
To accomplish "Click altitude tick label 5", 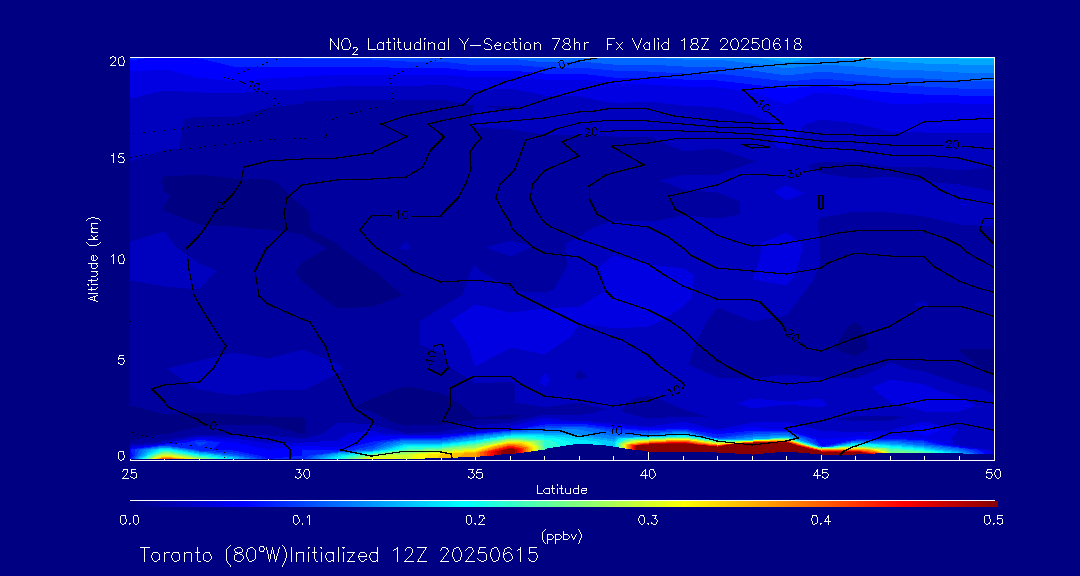I will (121, 359).
